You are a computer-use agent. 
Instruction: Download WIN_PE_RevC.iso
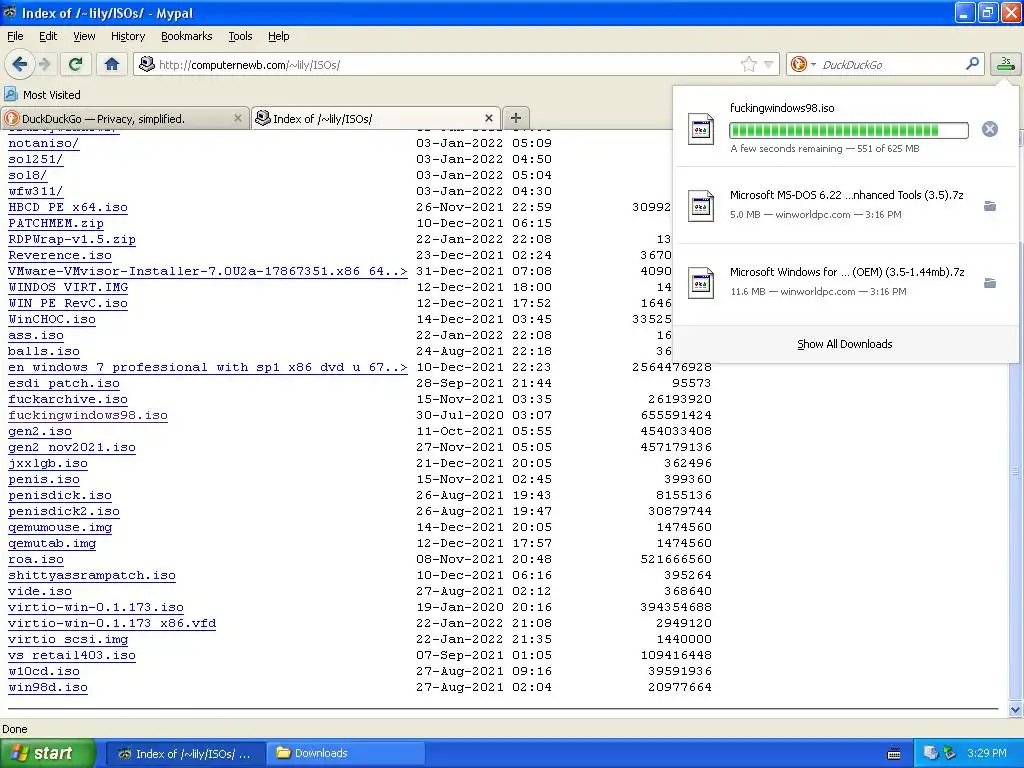click(x=68, y=303)
